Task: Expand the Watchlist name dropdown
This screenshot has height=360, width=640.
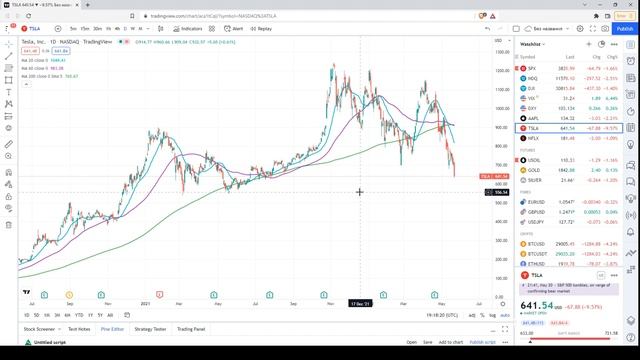Action: coord(533,44)
